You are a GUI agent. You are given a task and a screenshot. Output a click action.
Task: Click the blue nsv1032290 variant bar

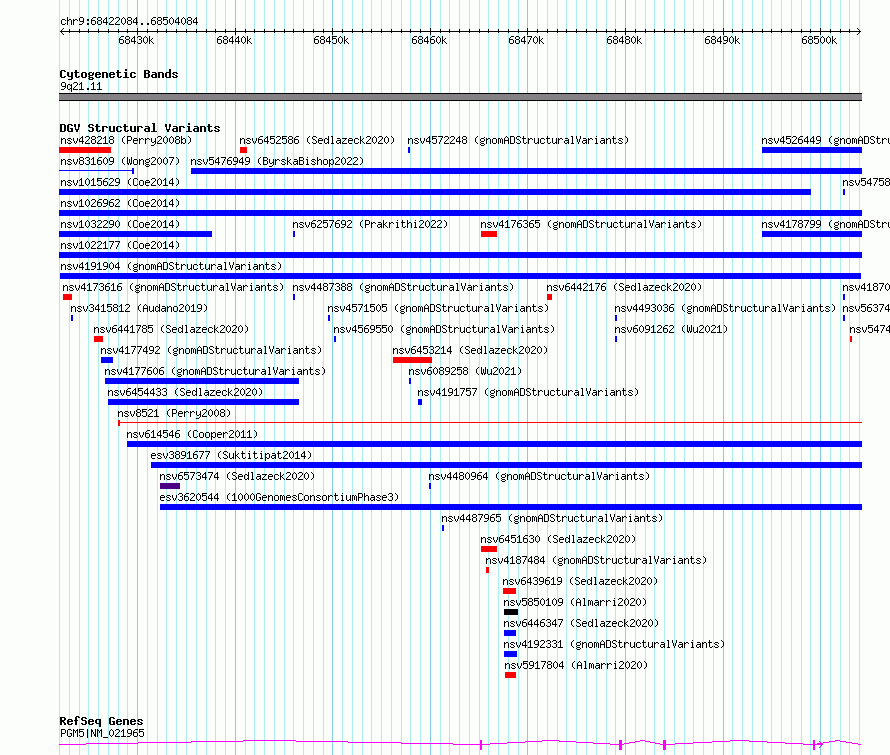[x=136, y=234]
